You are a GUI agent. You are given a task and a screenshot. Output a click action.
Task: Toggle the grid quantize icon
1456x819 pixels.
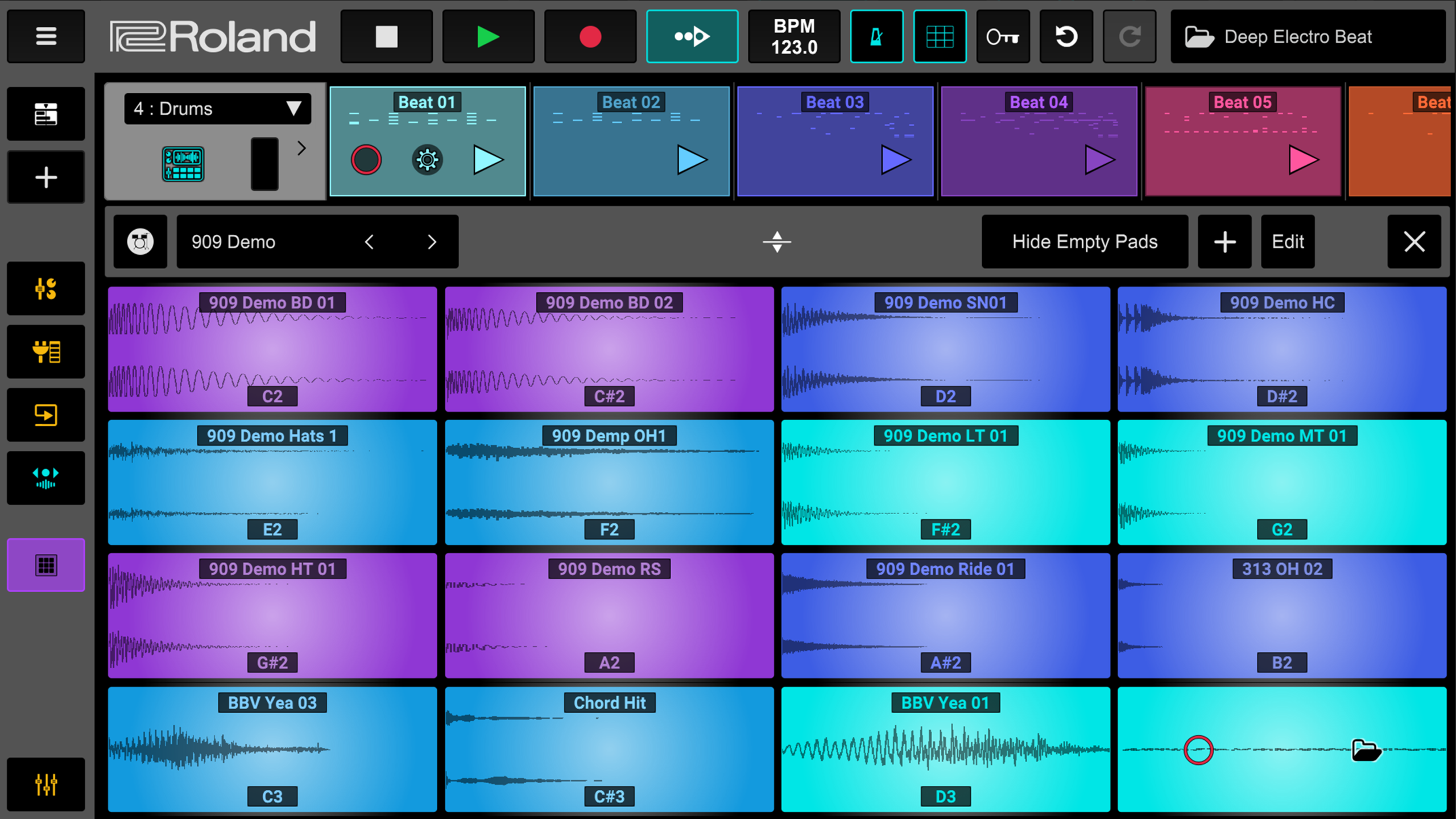pyautogui.click(x=940, y=36)
